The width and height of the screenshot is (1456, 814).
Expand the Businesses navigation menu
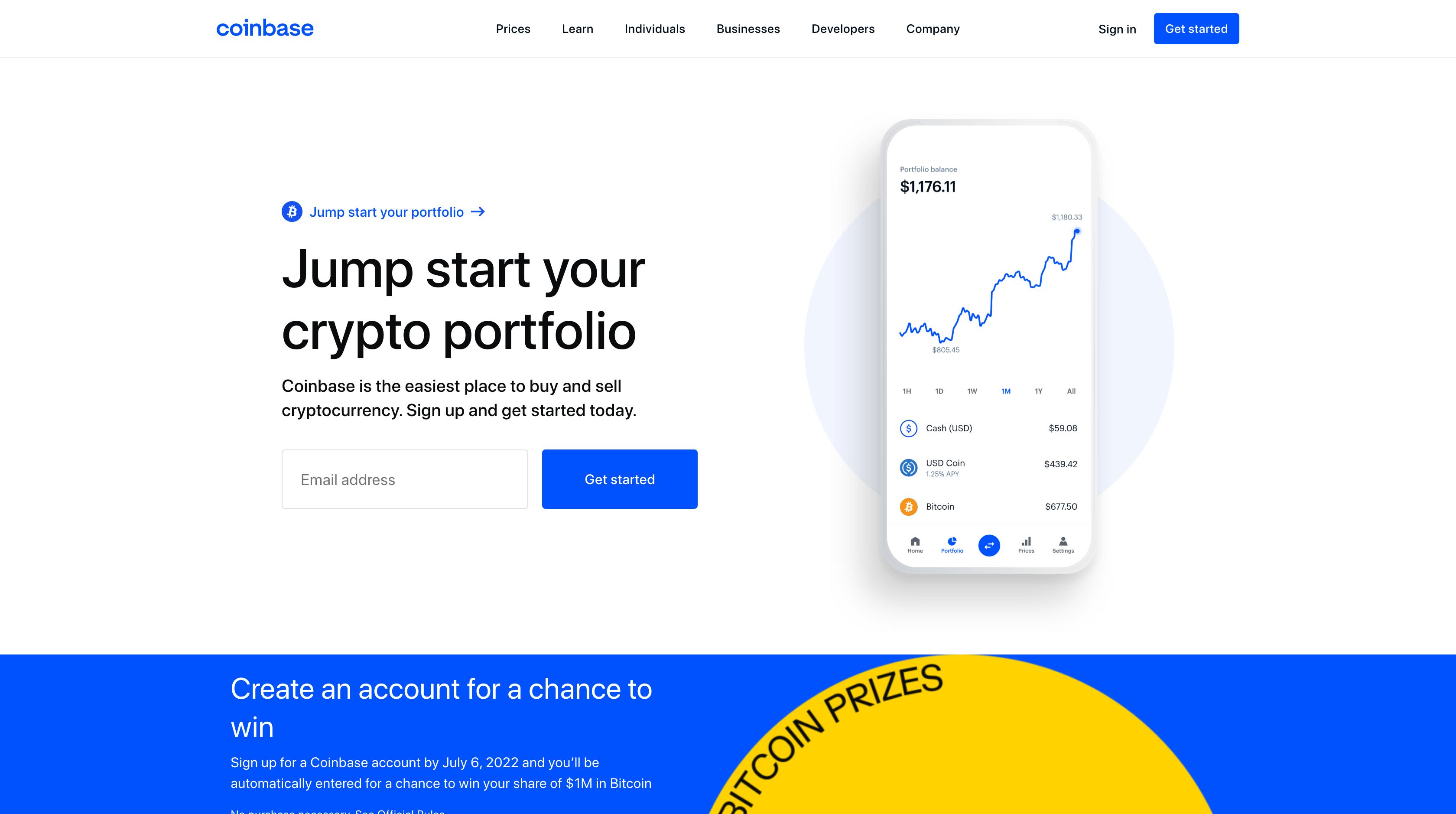(x=748, y=28)
